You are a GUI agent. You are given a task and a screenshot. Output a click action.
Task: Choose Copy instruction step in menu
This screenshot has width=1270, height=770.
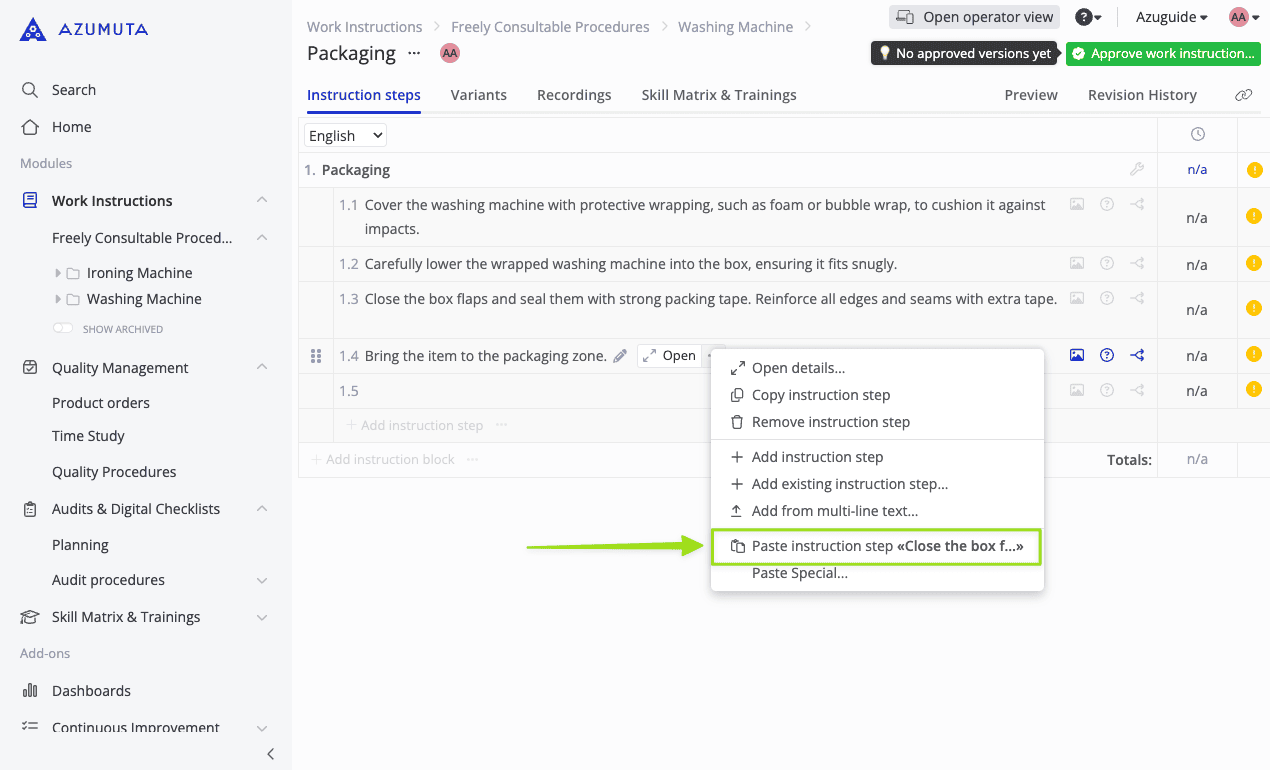click(x=820, y=395)
